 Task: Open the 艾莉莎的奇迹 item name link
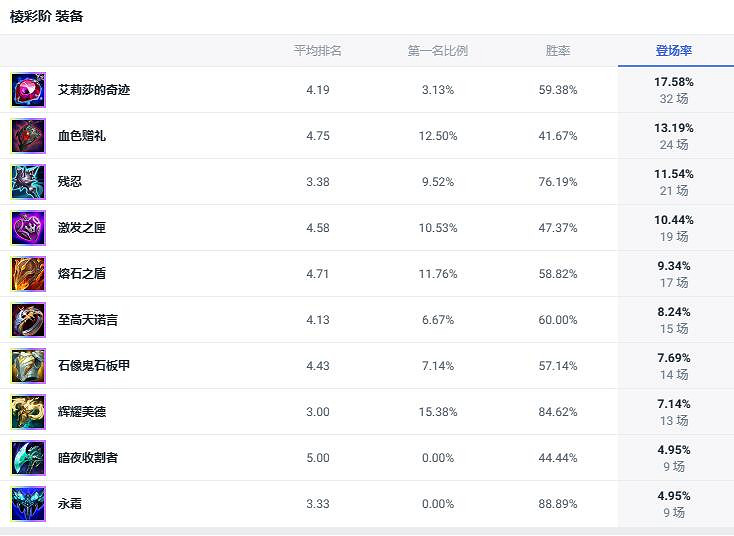tap(94, 90)
